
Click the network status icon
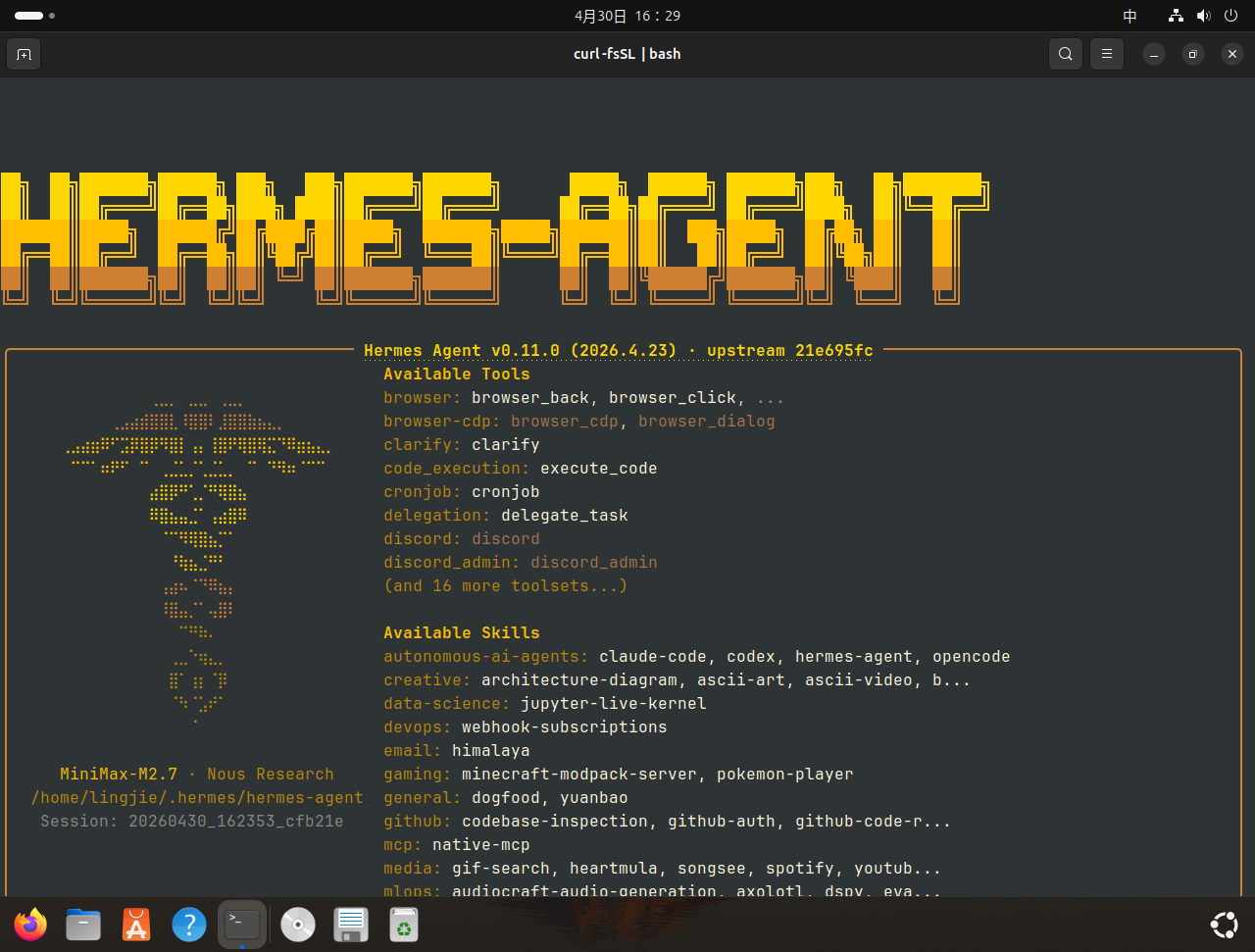pyautogui.click(x=1176, y=16)
